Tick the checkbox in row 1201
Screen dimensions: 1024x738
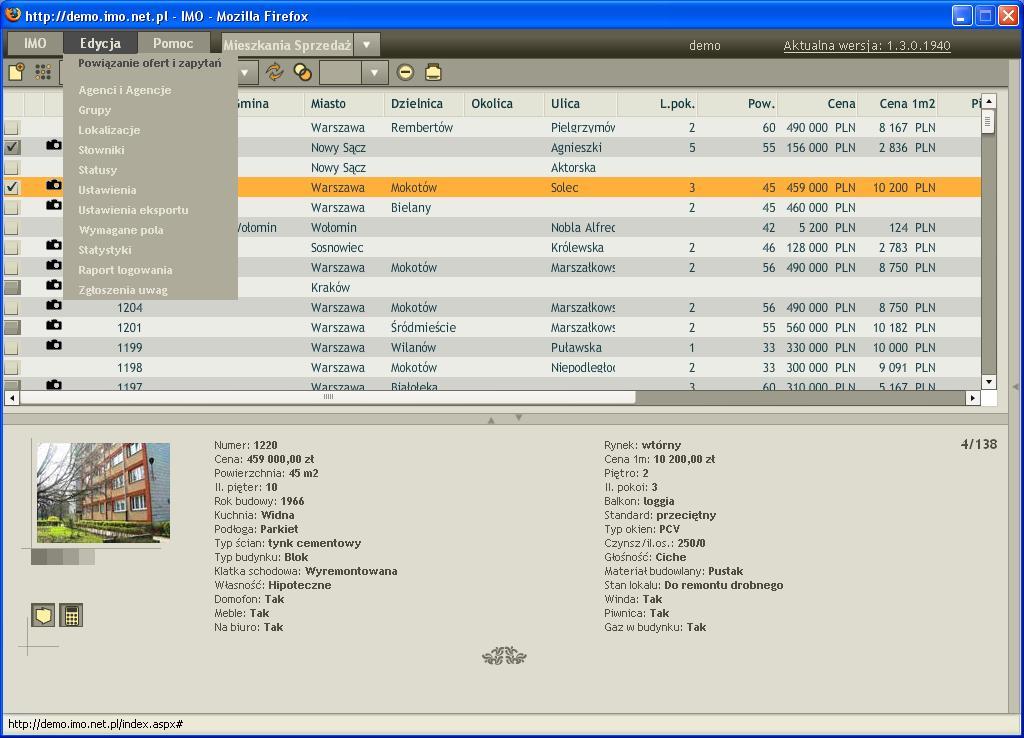tap(12, 328)
